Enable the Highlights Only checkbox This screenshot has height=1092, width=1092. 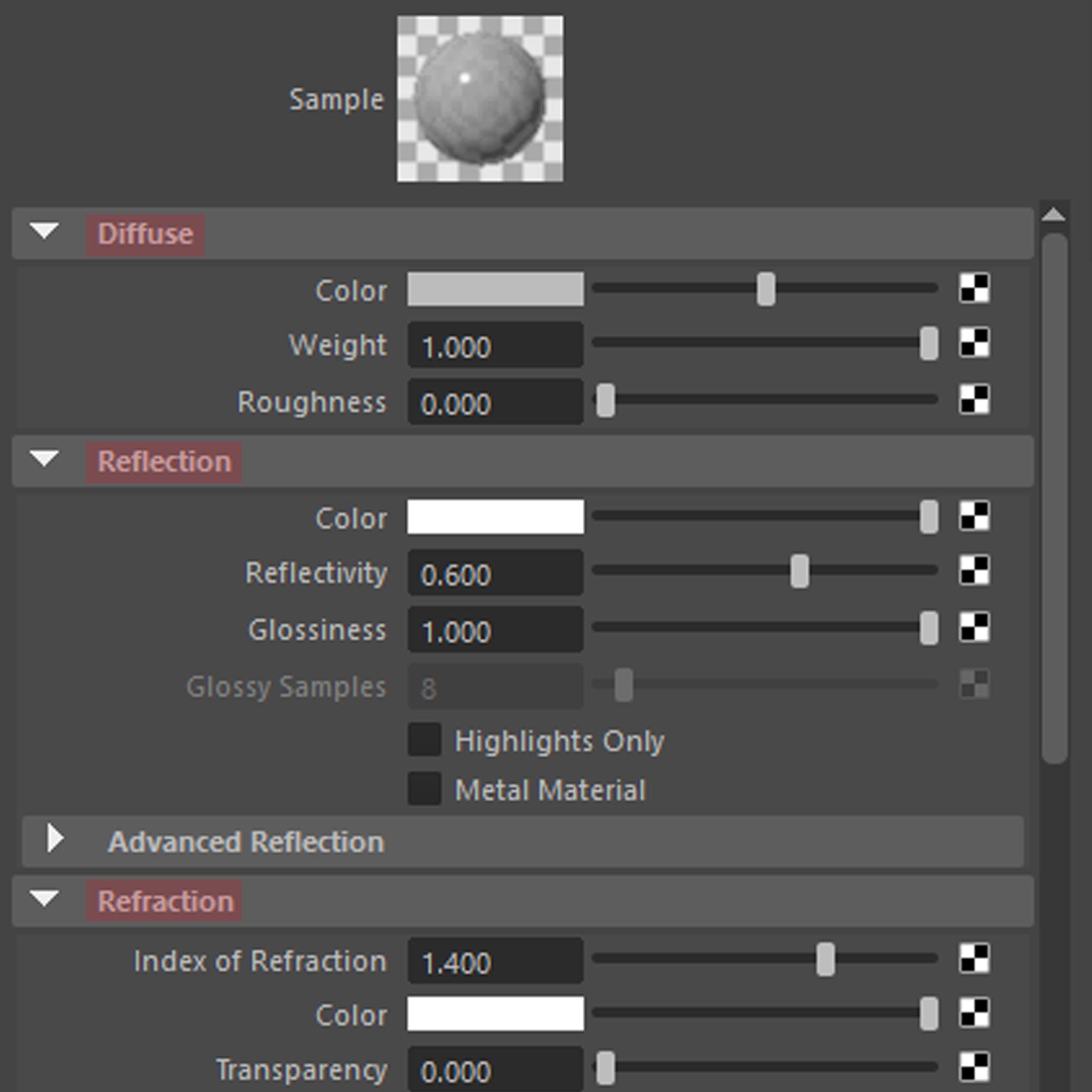424,740
